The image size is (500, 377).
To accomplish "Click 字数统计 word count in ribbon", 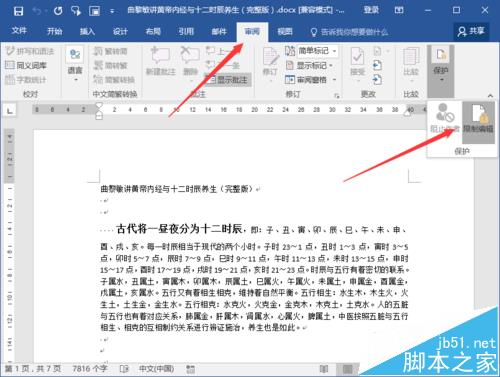I will coord(26,80).
